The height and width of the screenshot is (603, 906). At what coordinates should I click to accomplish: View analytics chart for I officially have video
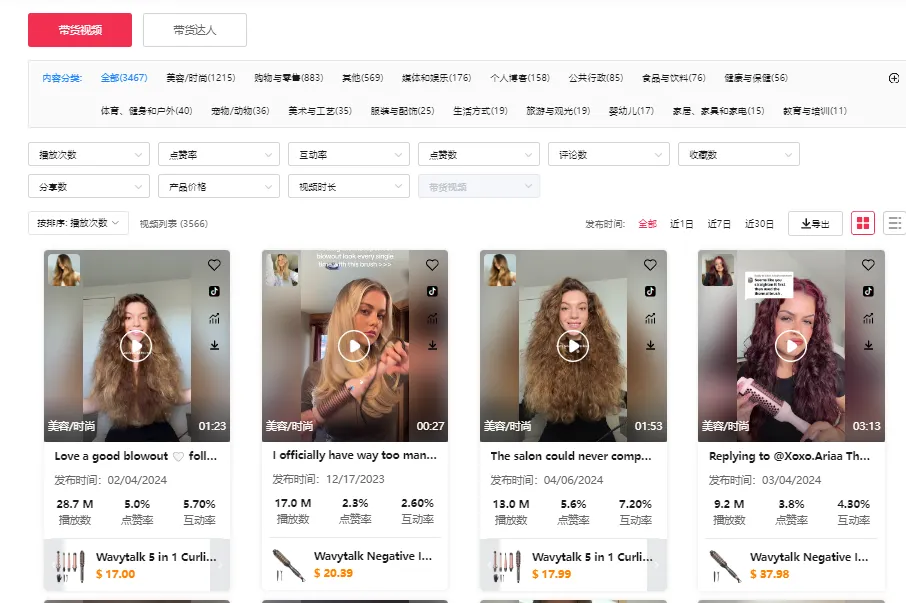pos(432,318)
